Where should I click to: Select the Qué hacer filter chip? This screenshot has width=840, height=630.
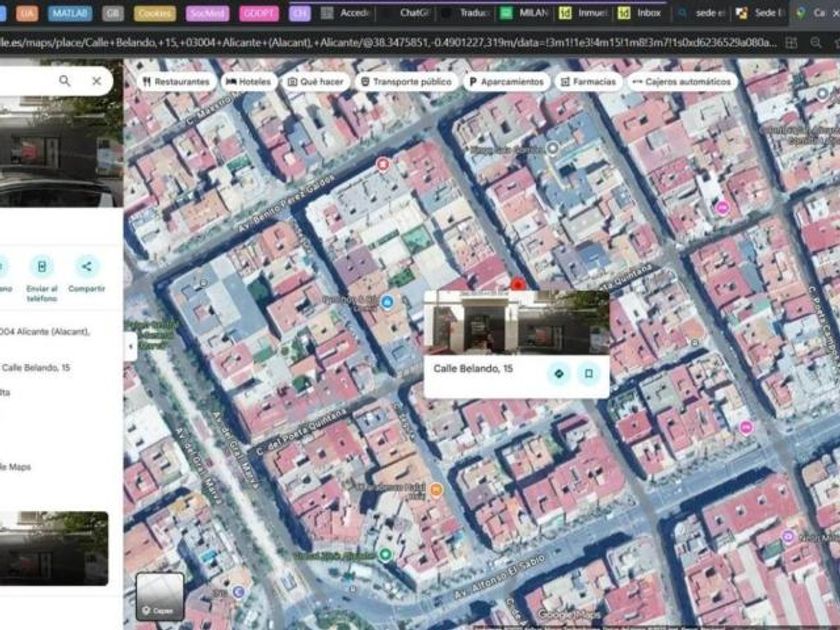point(315,81)
